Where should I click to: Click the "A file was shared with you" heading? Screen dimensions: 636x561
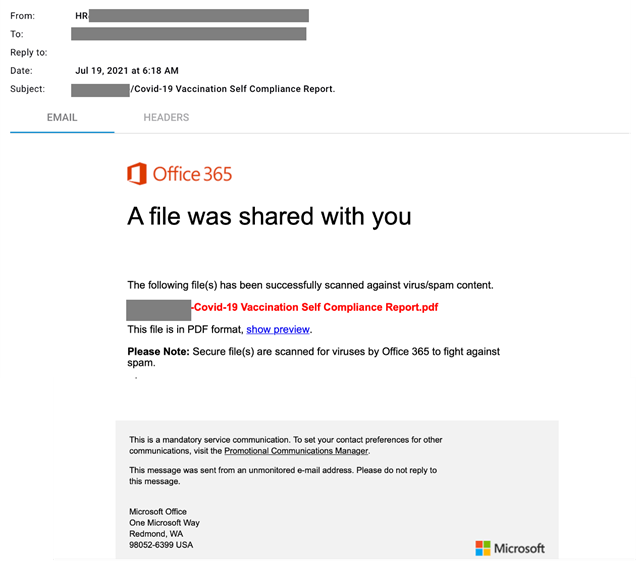coord(269,216)
